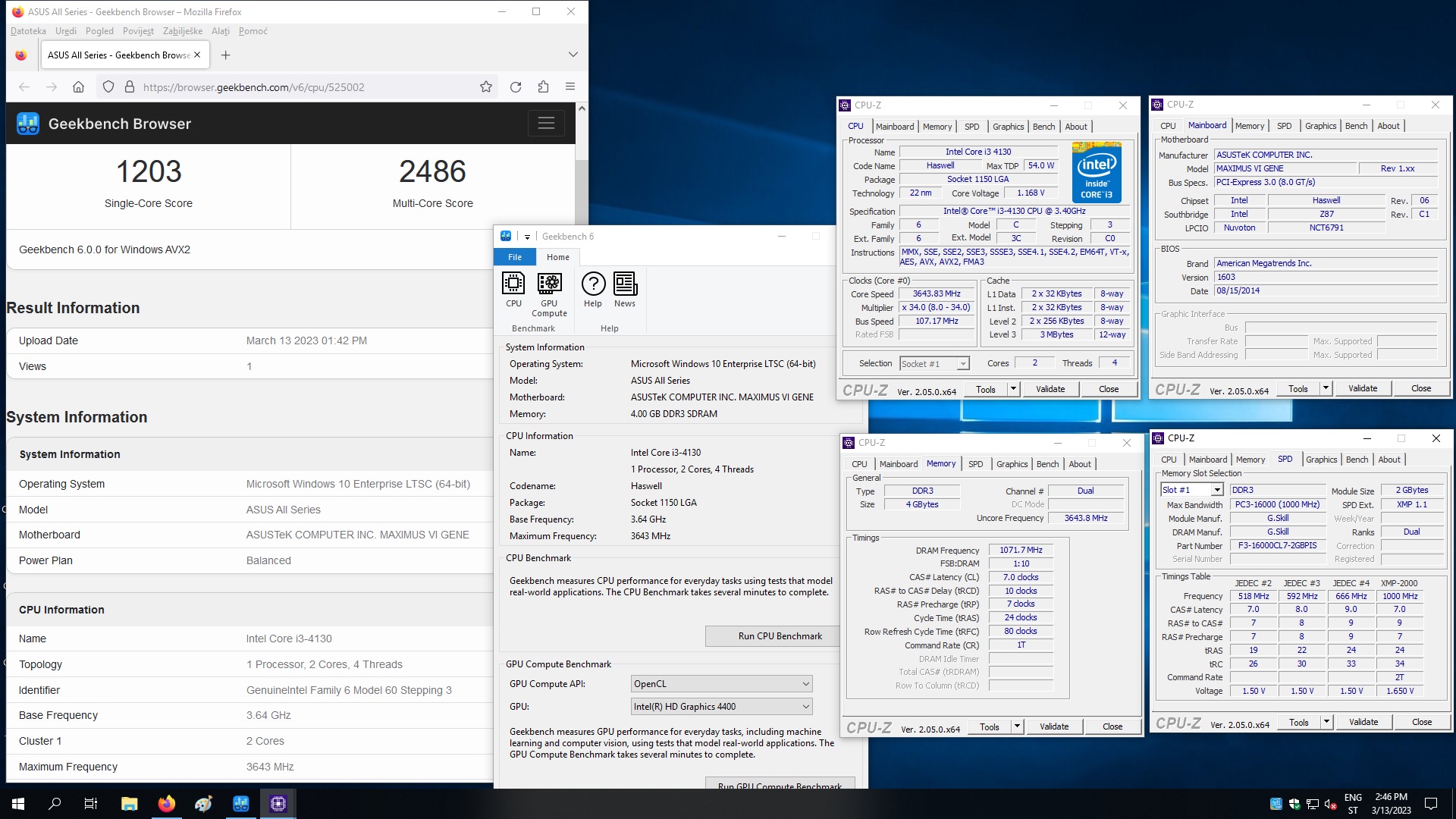Image resolution: width=1456 pixels, height=819 pixels.
Task: View site security padlock info
Action: click(130, 87)
